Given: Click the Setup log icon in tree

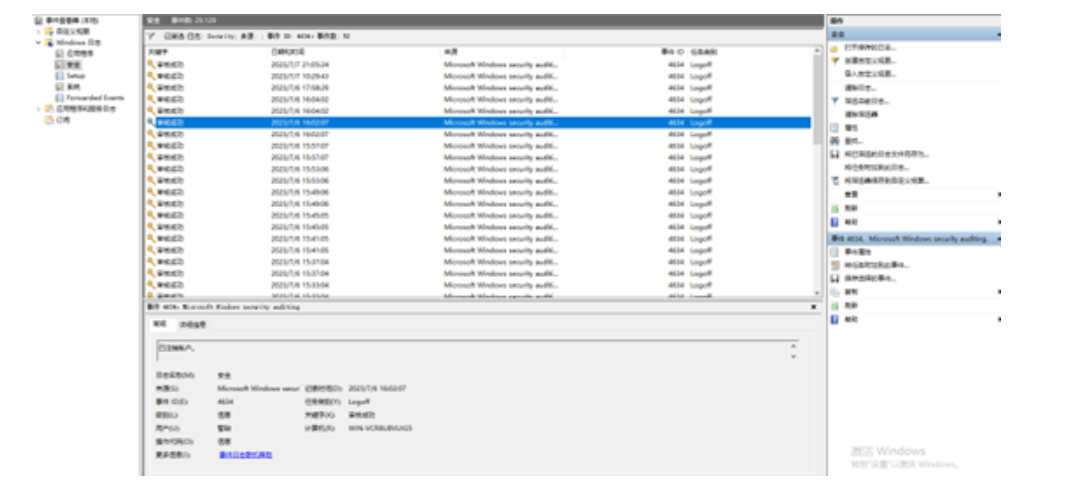Looking at the screenshot, I should point(59,75).
